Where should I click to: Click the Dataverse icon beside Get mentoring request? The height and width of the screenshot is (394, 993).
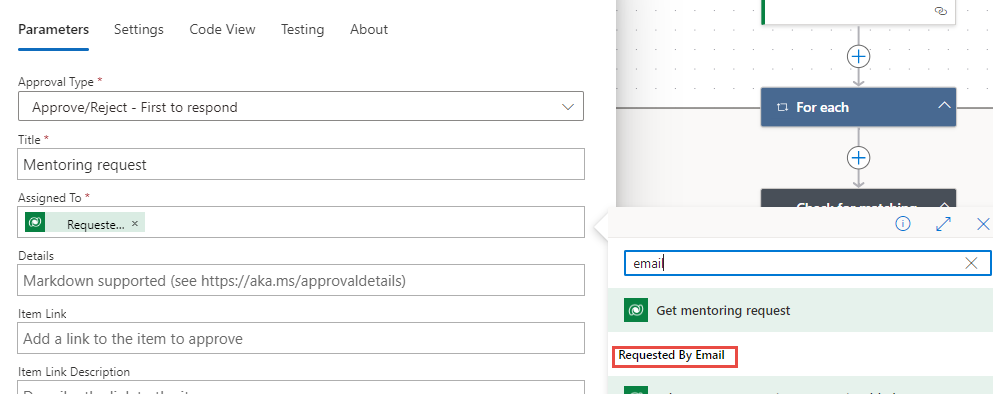tap(635, 310)
